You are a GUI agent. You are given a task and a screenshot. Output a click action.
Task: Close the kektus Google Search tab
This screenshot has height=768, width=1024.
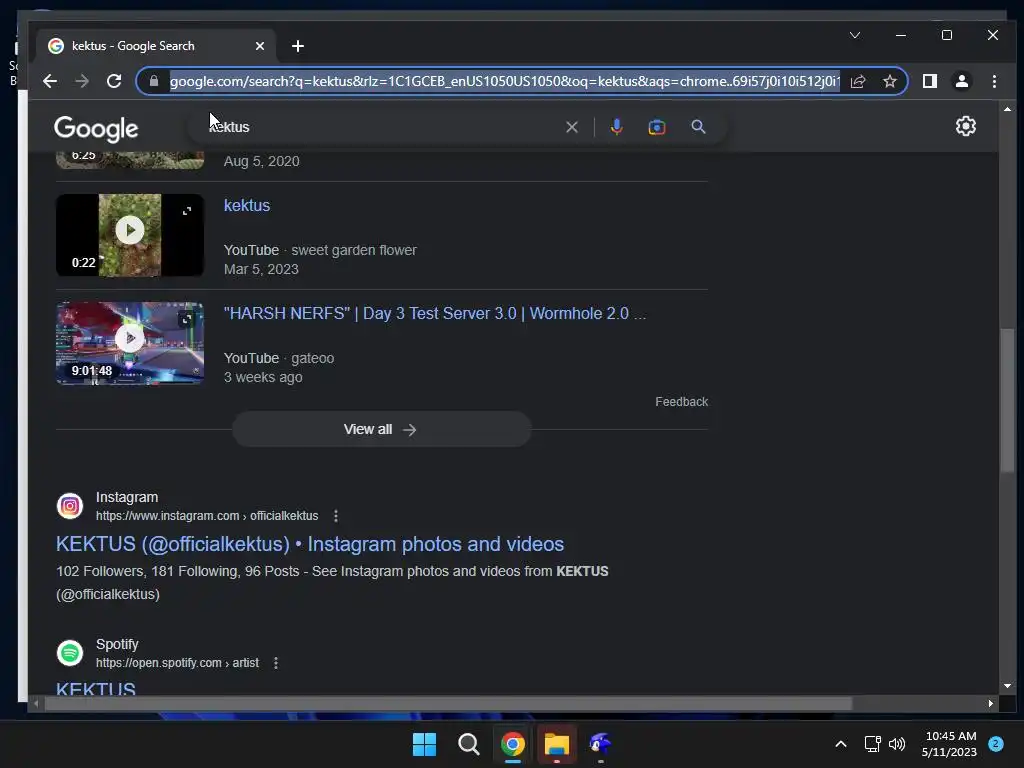(260, 46)
